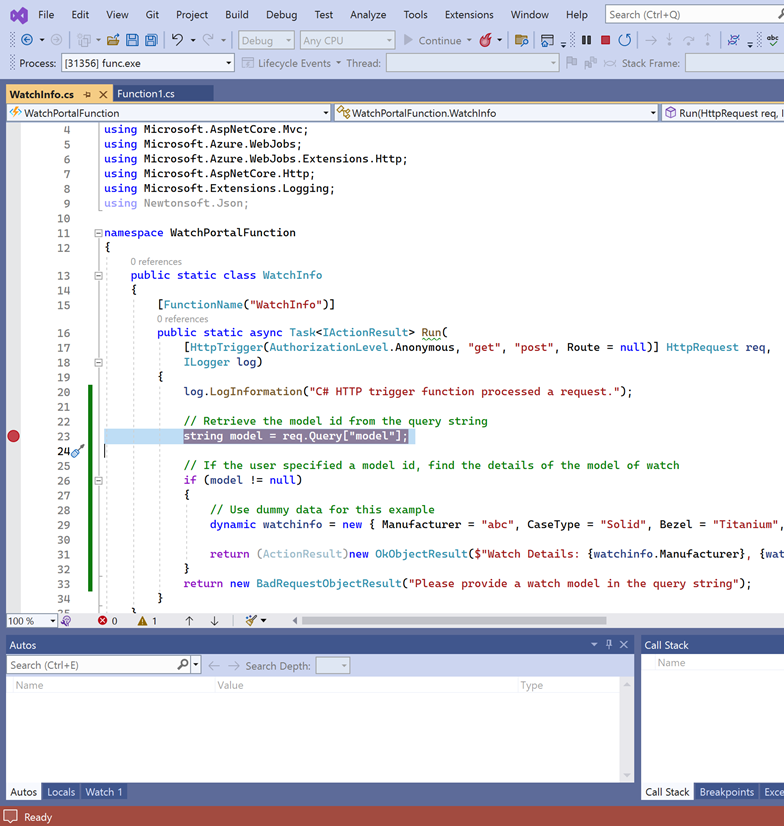
Task: Click the Continue button
Action: pyautogui.click(x=433, y=40)
